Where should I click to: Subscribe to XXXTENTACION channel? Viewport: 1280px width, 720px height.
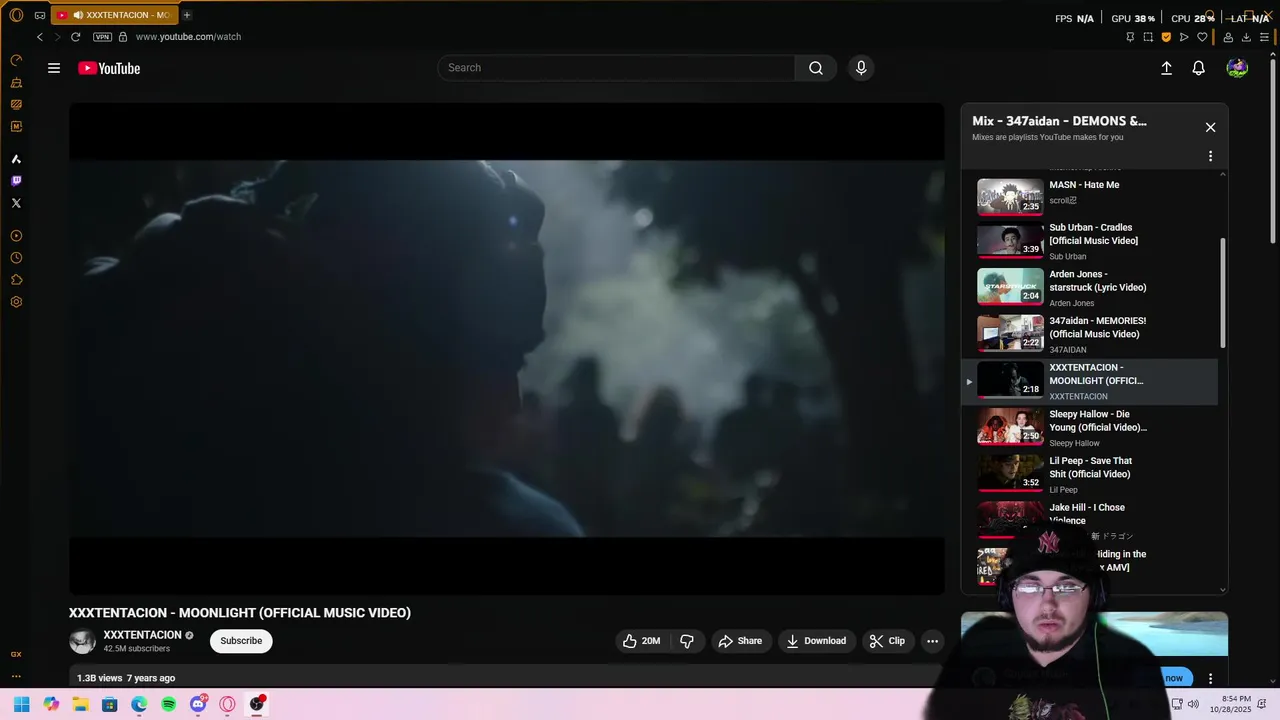(241, 641)
